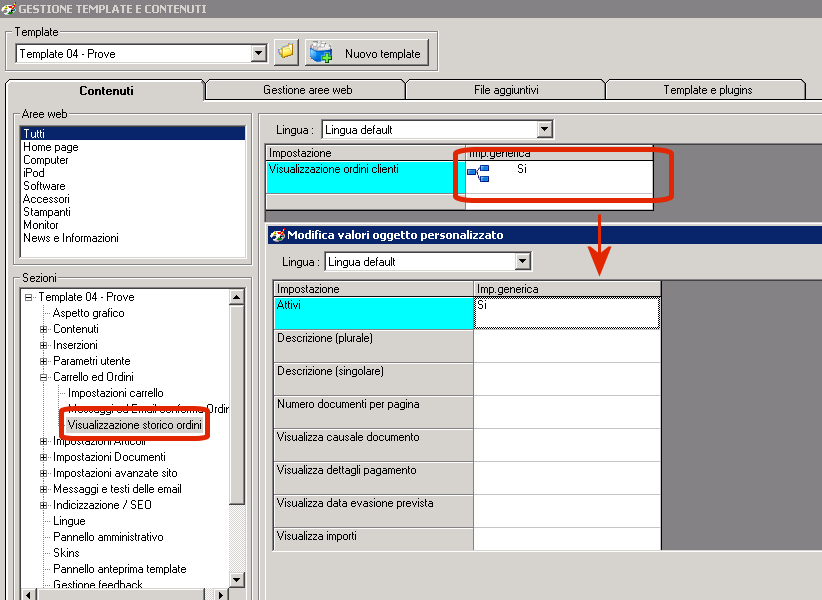The image size is (822, 600).
Task: Switch to the Gestione aree web tab
Action: (307, 90)
